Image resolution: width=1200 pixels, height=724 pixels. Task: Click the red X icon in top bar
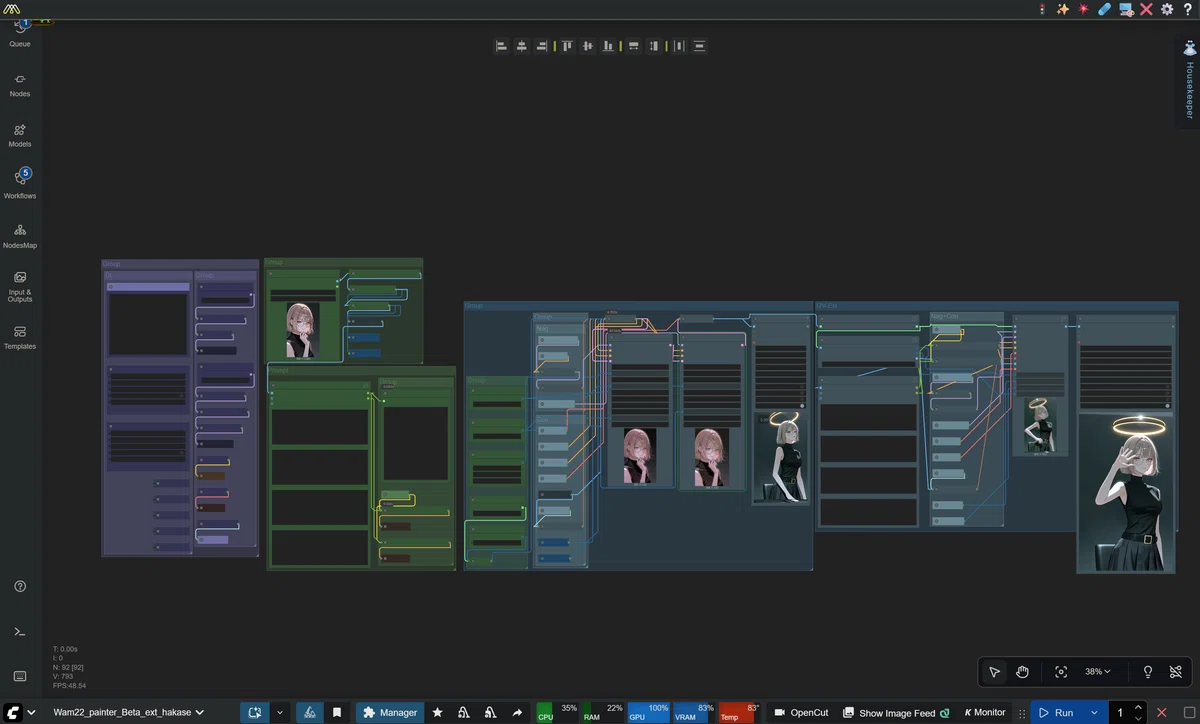(x=1146, y=9)
